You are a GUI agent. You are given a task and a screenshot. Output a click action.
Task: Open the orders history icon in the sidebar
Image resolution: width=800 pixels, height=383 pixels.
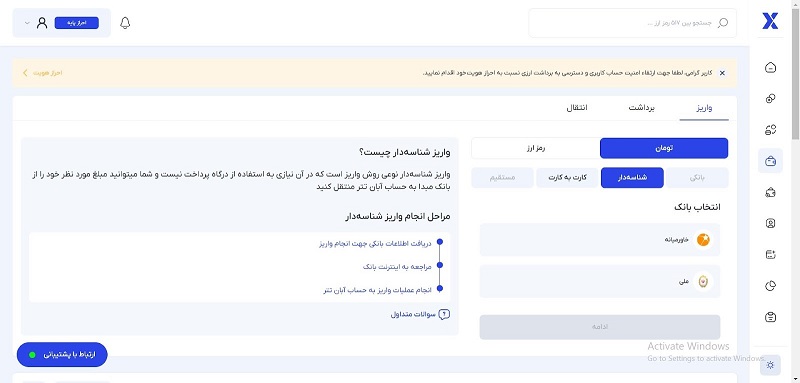pyautogui.click(x=770, y=254)
